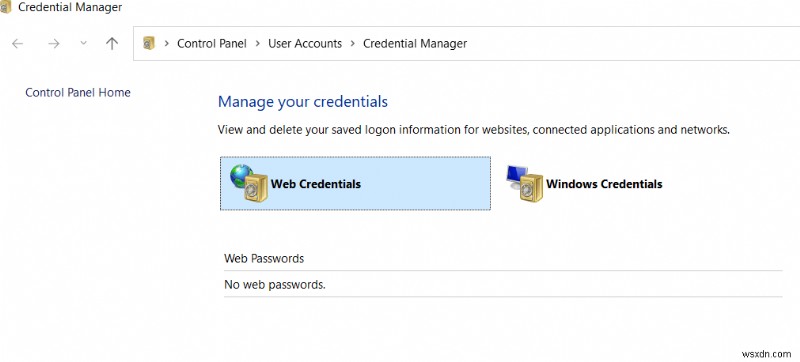Switch to the Windows Credentials label
Image resolution: width=800 pixels, height=362 pixels.
click(604, 184)
